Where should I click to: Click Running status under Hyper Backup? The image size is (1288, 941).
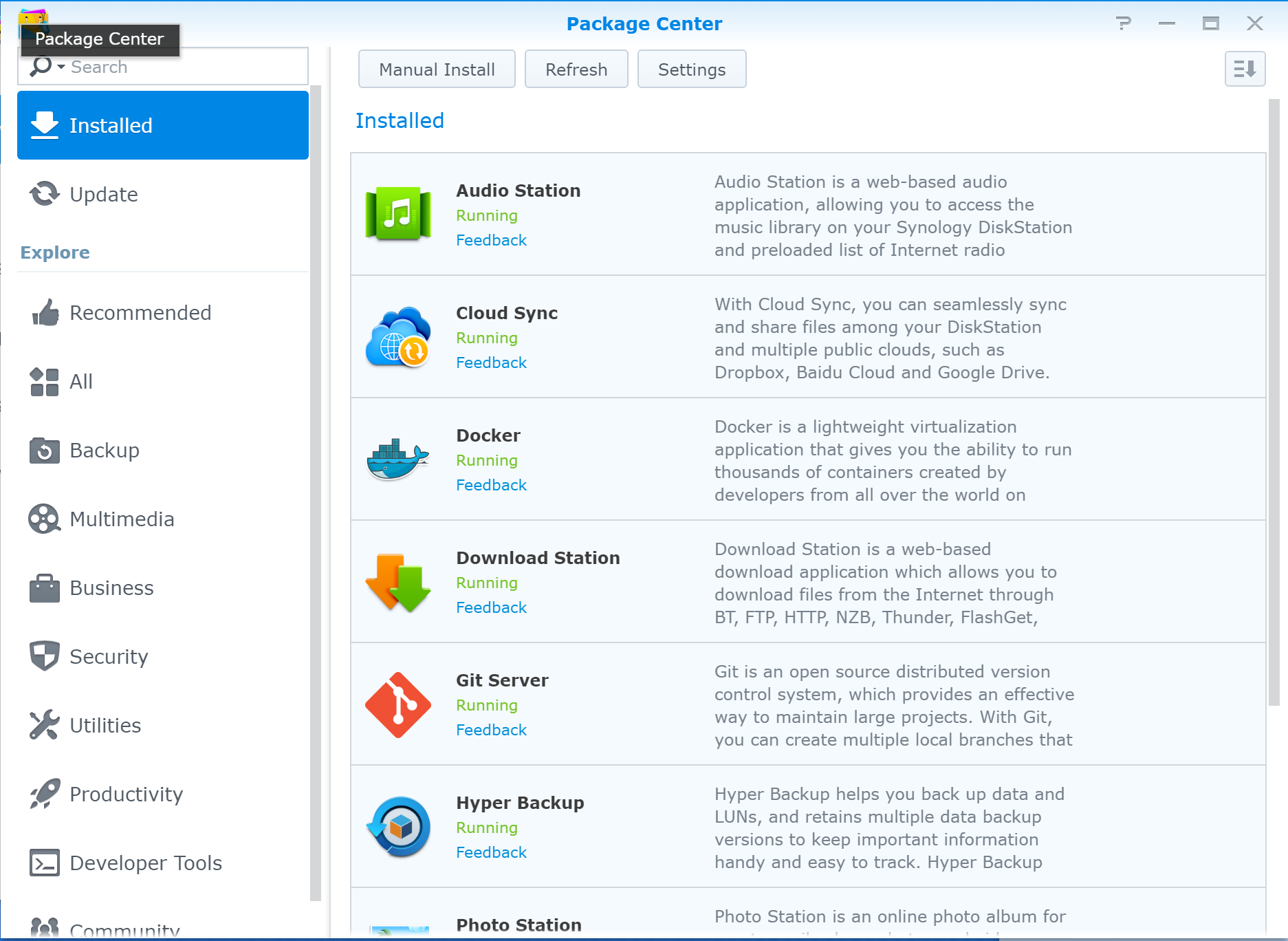click(487, 828)
